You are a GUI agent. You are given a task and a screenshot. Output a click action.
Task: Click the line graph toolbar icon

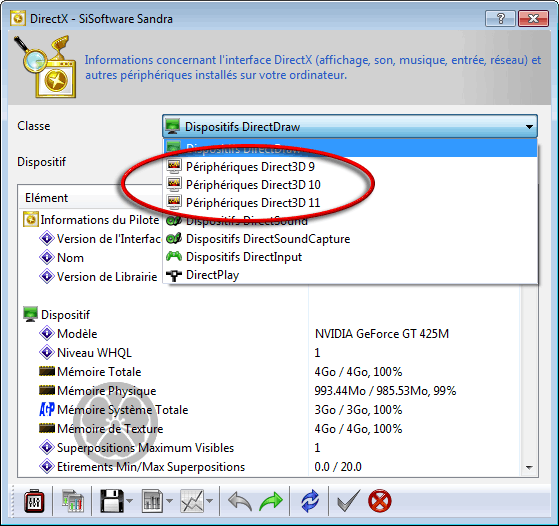click(192, 501)
